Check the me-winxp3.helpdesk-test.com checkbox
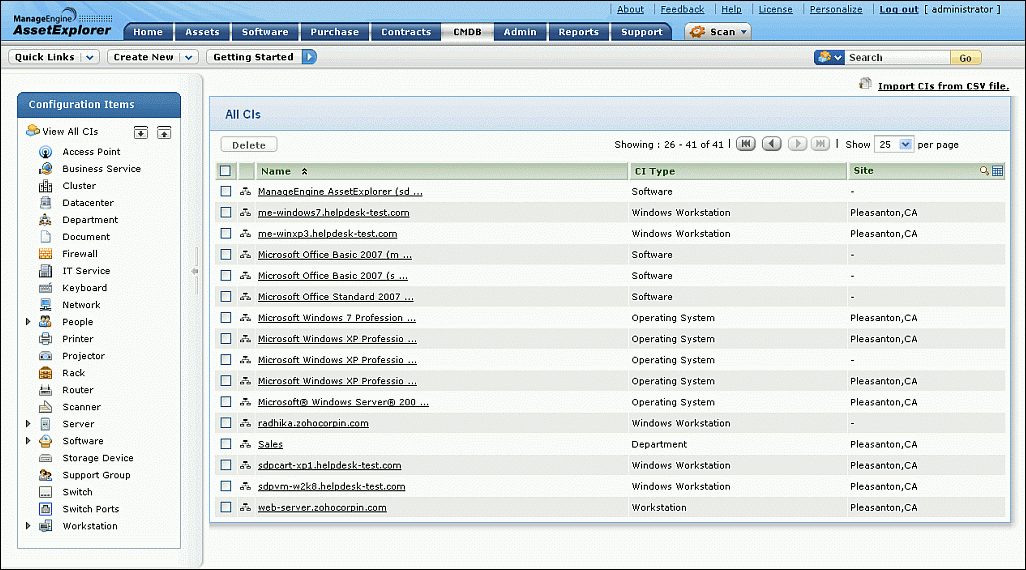 coord(226,234)
